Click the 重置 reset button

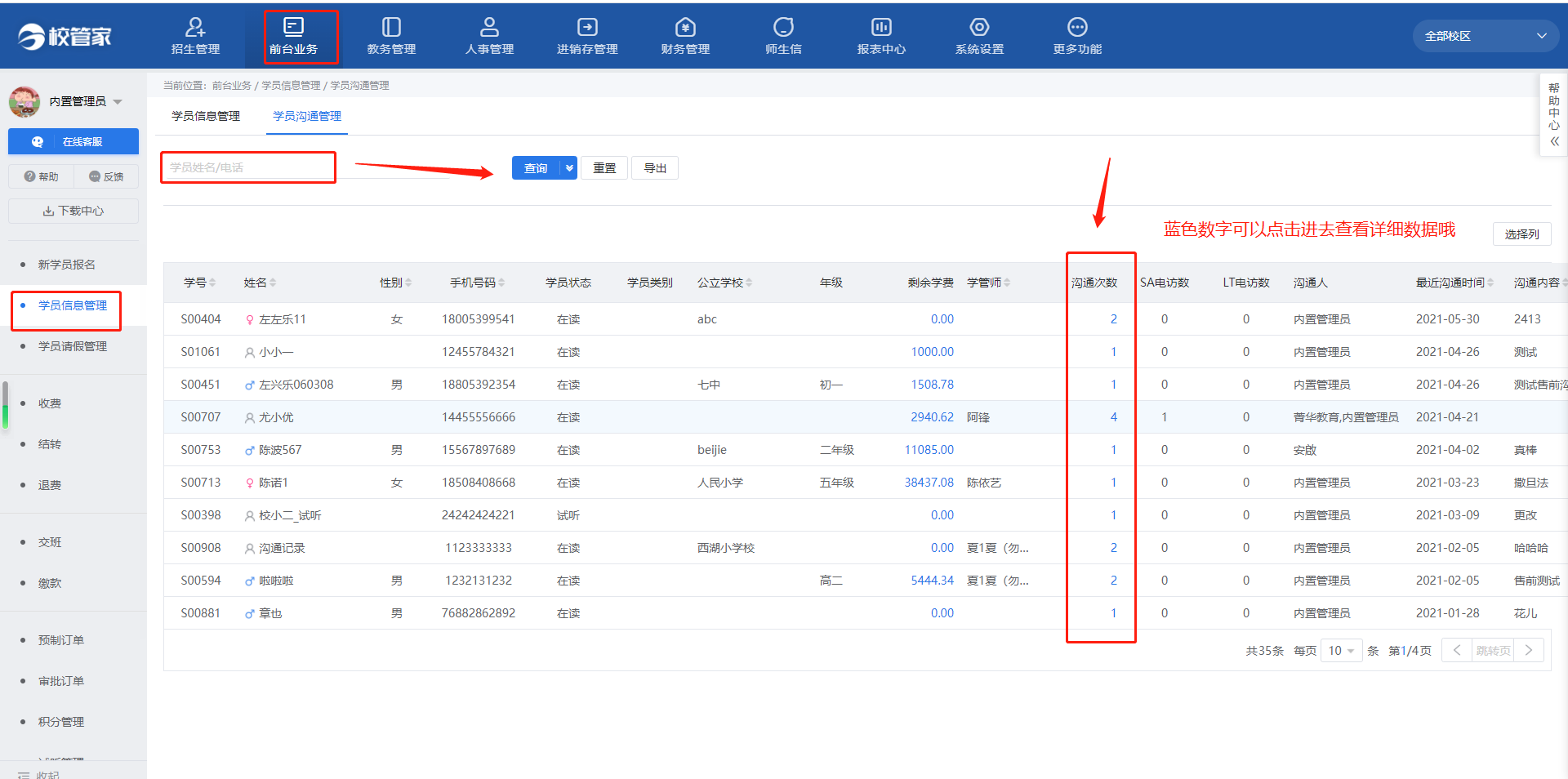[604, 167]
